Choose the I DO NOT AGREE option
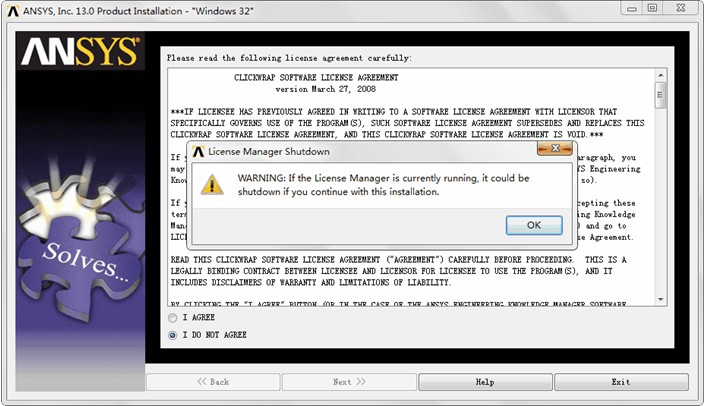The width and height of the screenshot is (704, 406). coord(172,335)
